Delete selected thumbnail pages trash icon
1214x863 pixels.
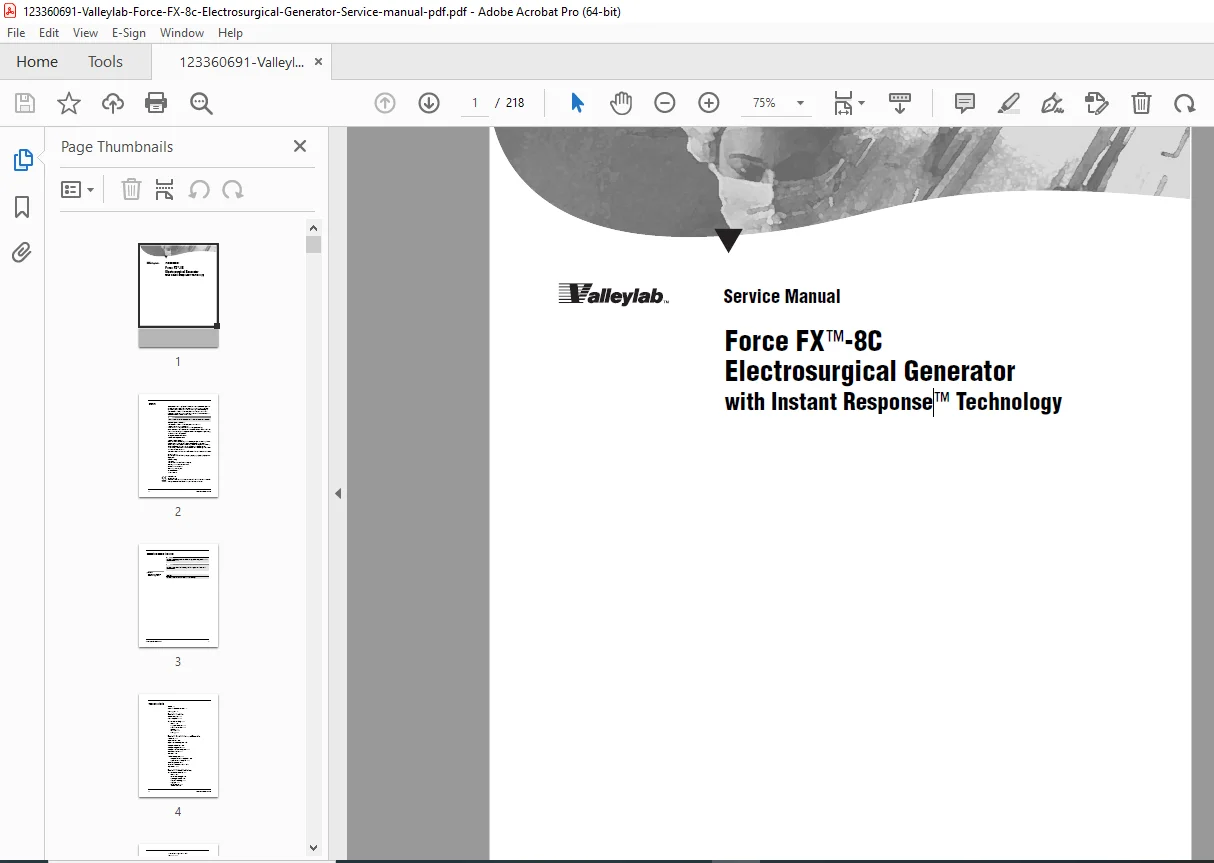[131, 190]
